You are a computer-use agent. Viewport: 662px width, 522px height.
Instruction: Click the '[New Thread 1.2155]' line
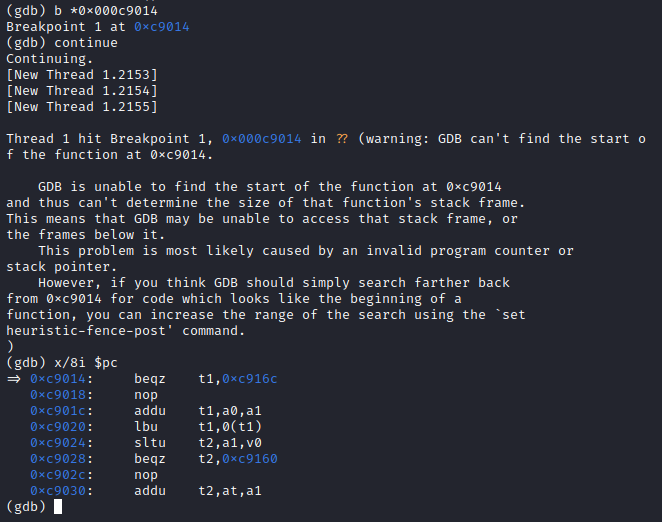(82, 107)
